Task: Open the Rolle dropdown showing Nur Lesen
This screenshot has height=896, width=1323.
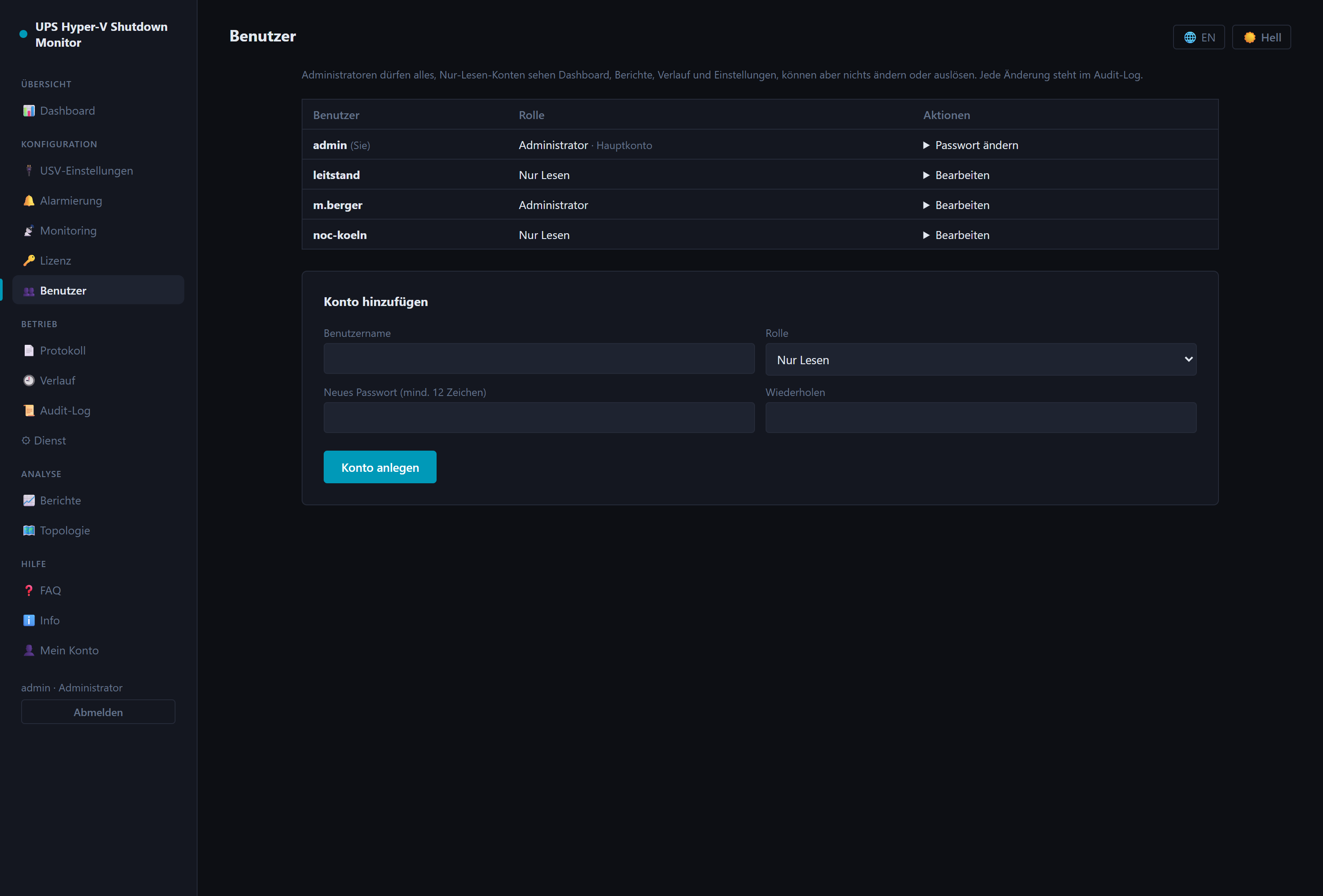Action: coord(981,359)
